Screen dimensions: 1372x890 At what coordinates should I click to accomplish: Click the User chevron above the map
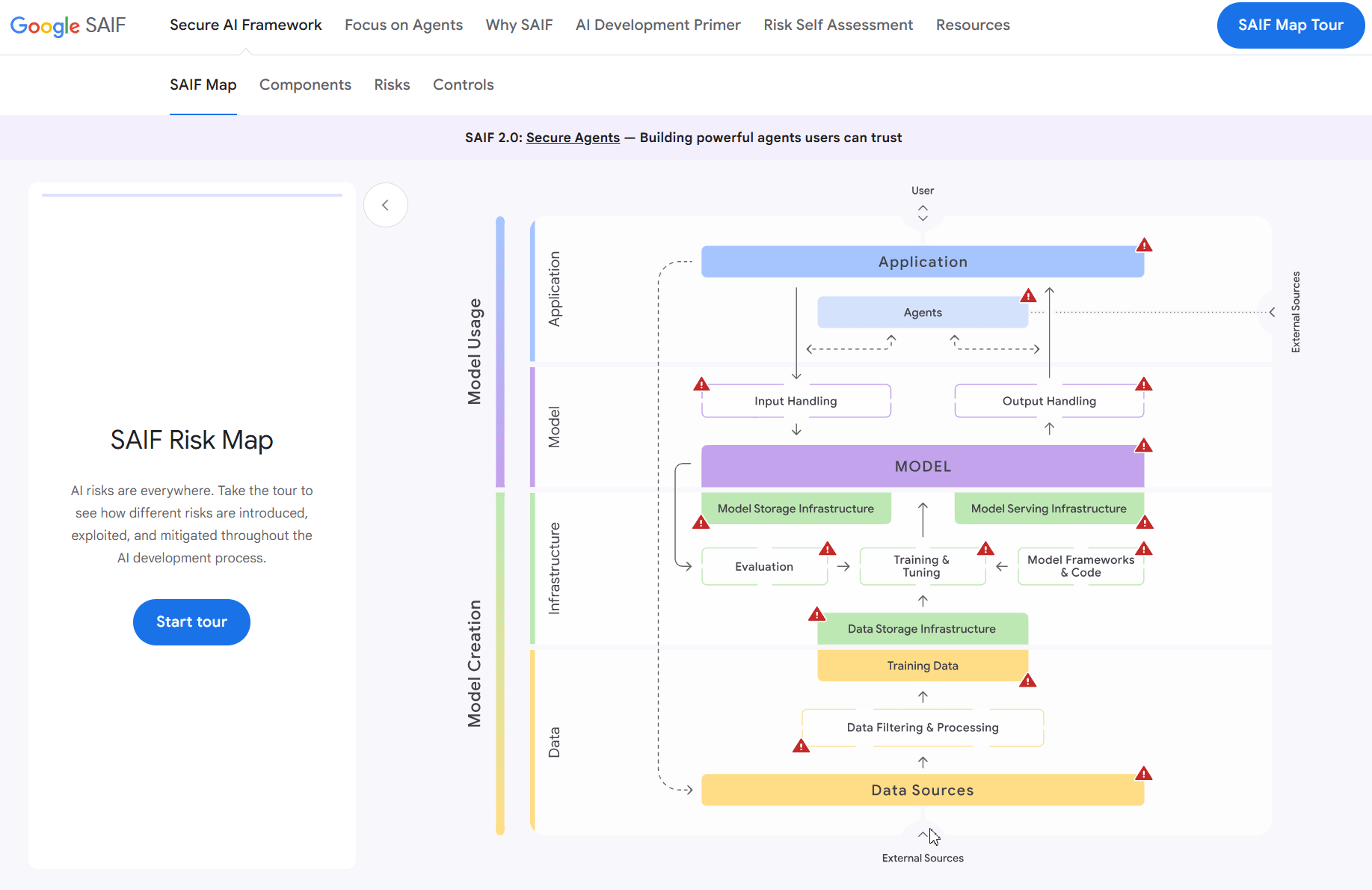click(x=923, y=213)
